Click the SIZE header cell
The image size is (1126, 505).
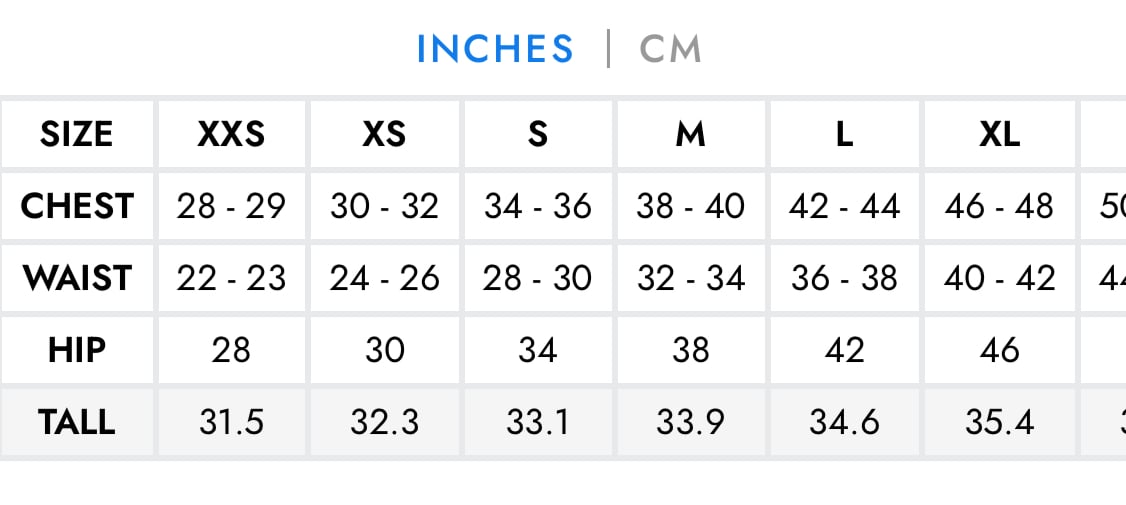coord(77,134)
